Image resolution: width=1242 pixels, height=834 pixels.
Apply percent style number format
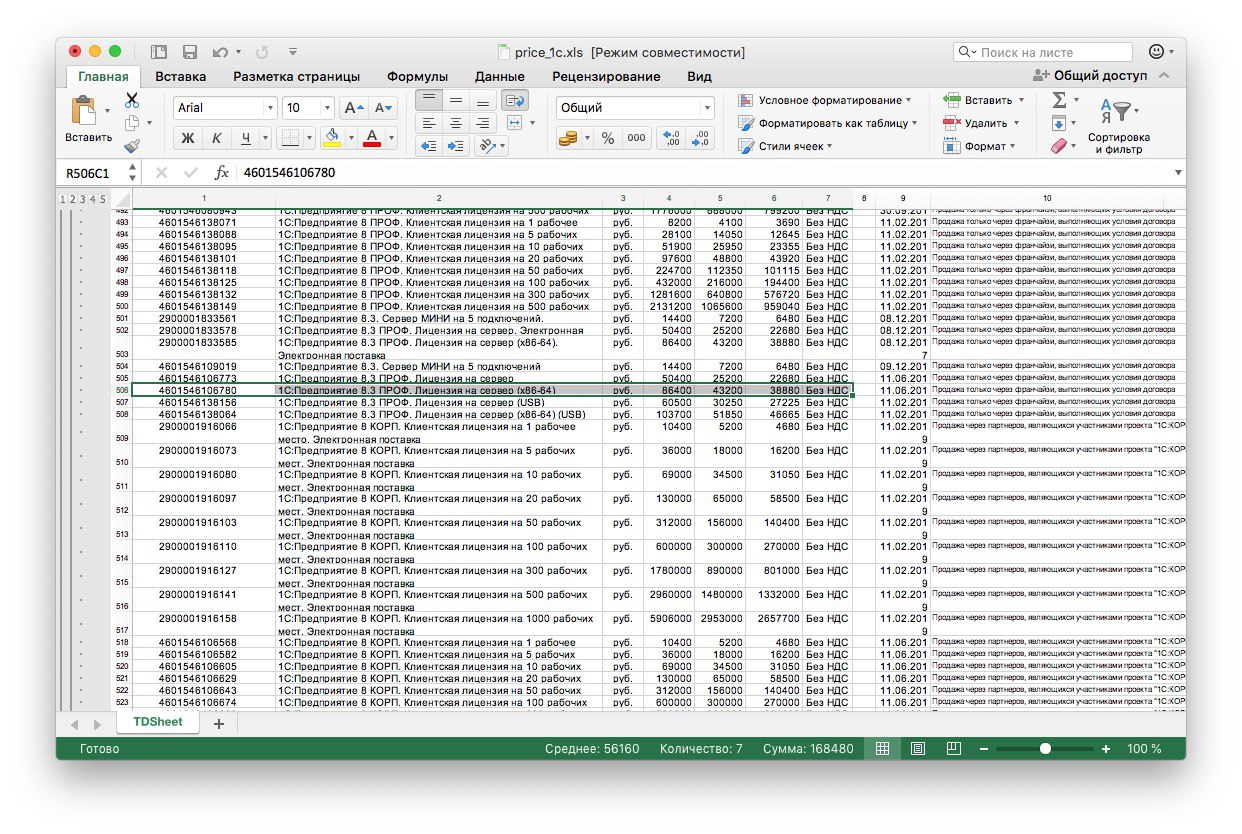[607, 139]
